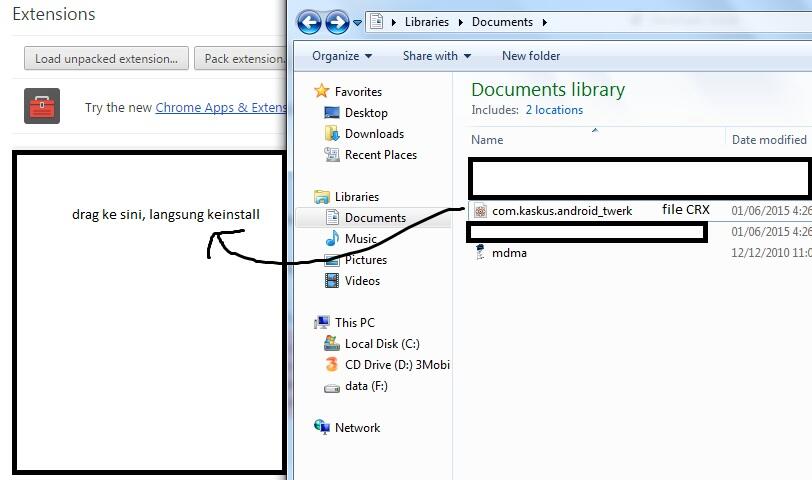
Task: Select This PC in navigation pane
Action: tap(355, 323)
